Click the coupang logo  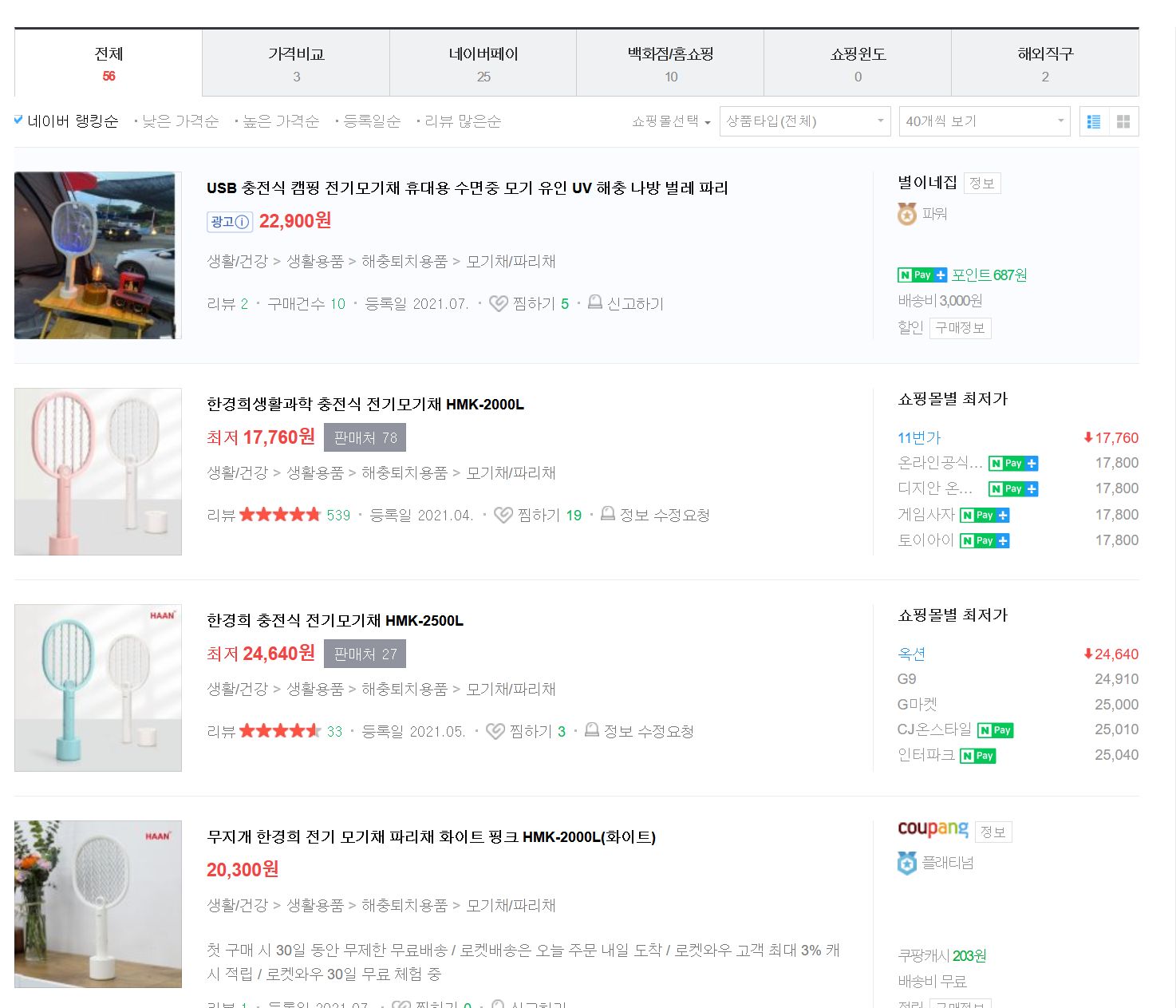pyautogui.click(x=933, y=830)
